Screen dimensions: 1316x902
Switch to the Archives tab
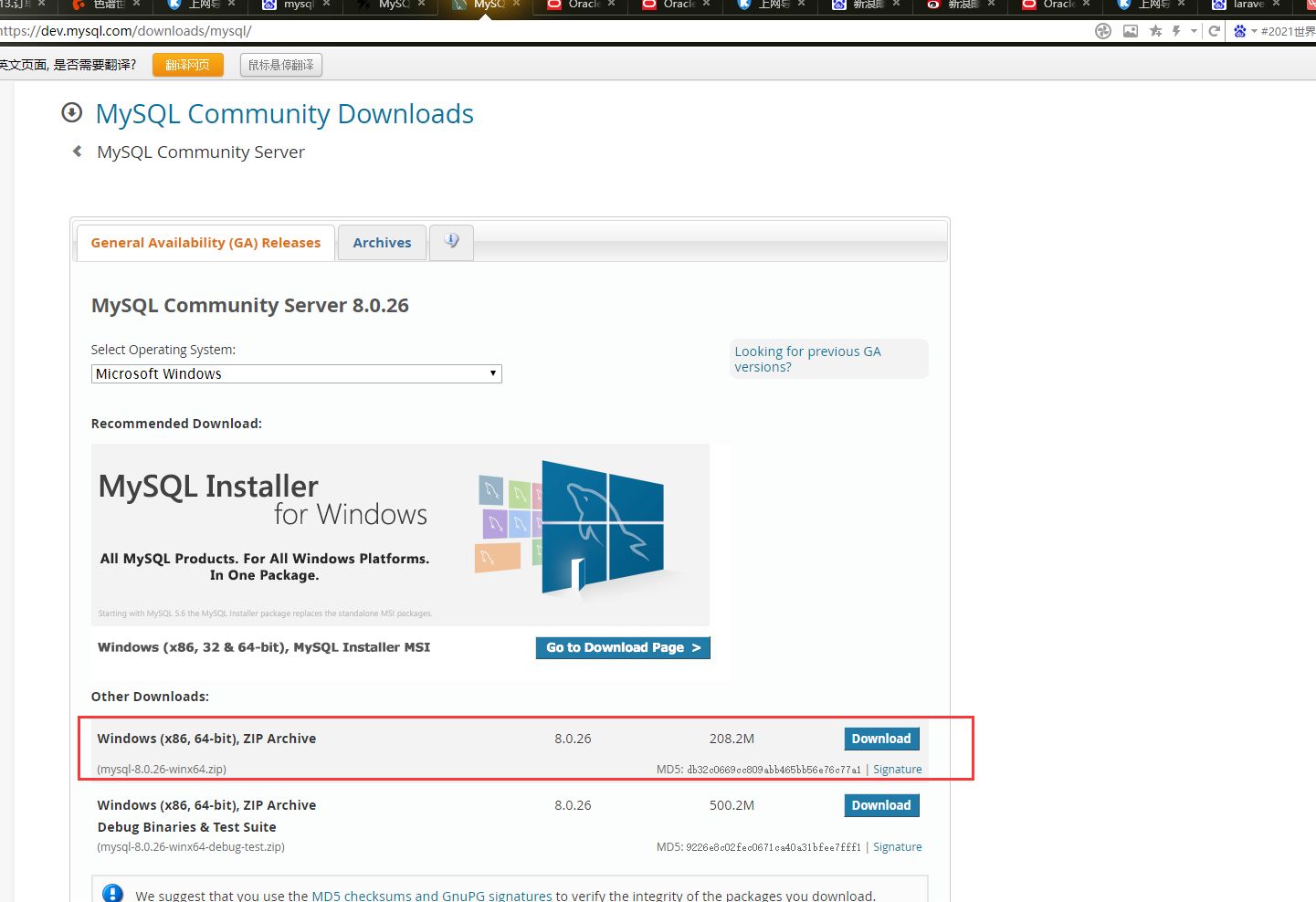click(382, 243)
